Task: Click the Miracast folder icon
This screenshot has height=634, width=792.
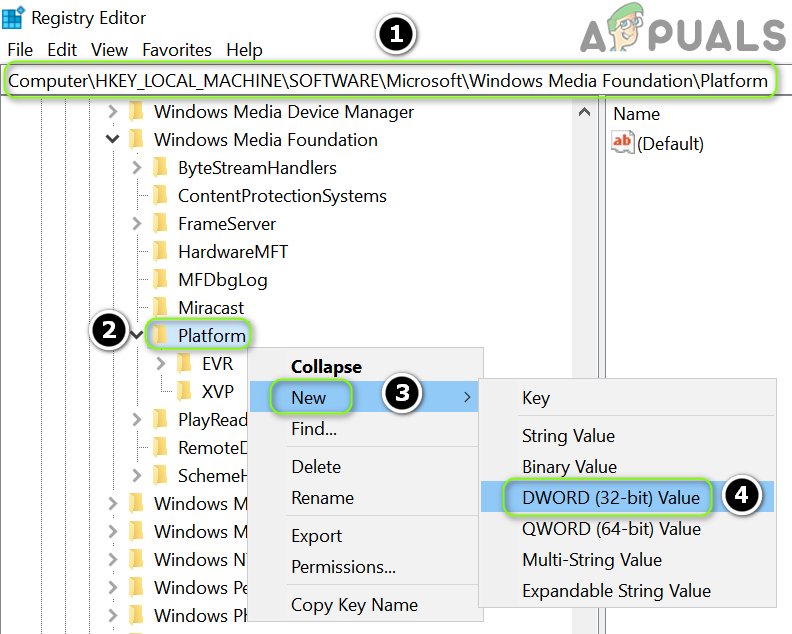Action: (x=160, y=308)
